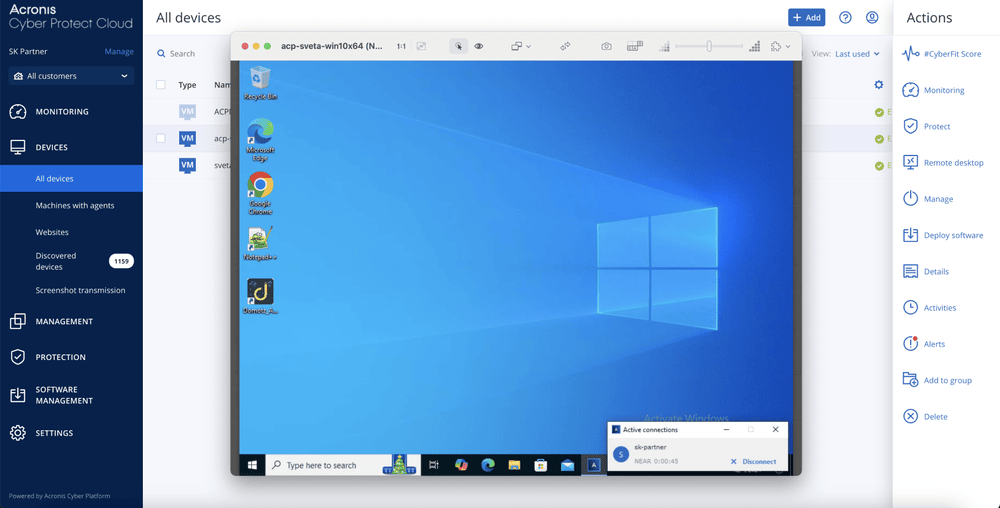Open table column settings gear
Viewport: 1000px width, 508px height.
coord(879,85)
